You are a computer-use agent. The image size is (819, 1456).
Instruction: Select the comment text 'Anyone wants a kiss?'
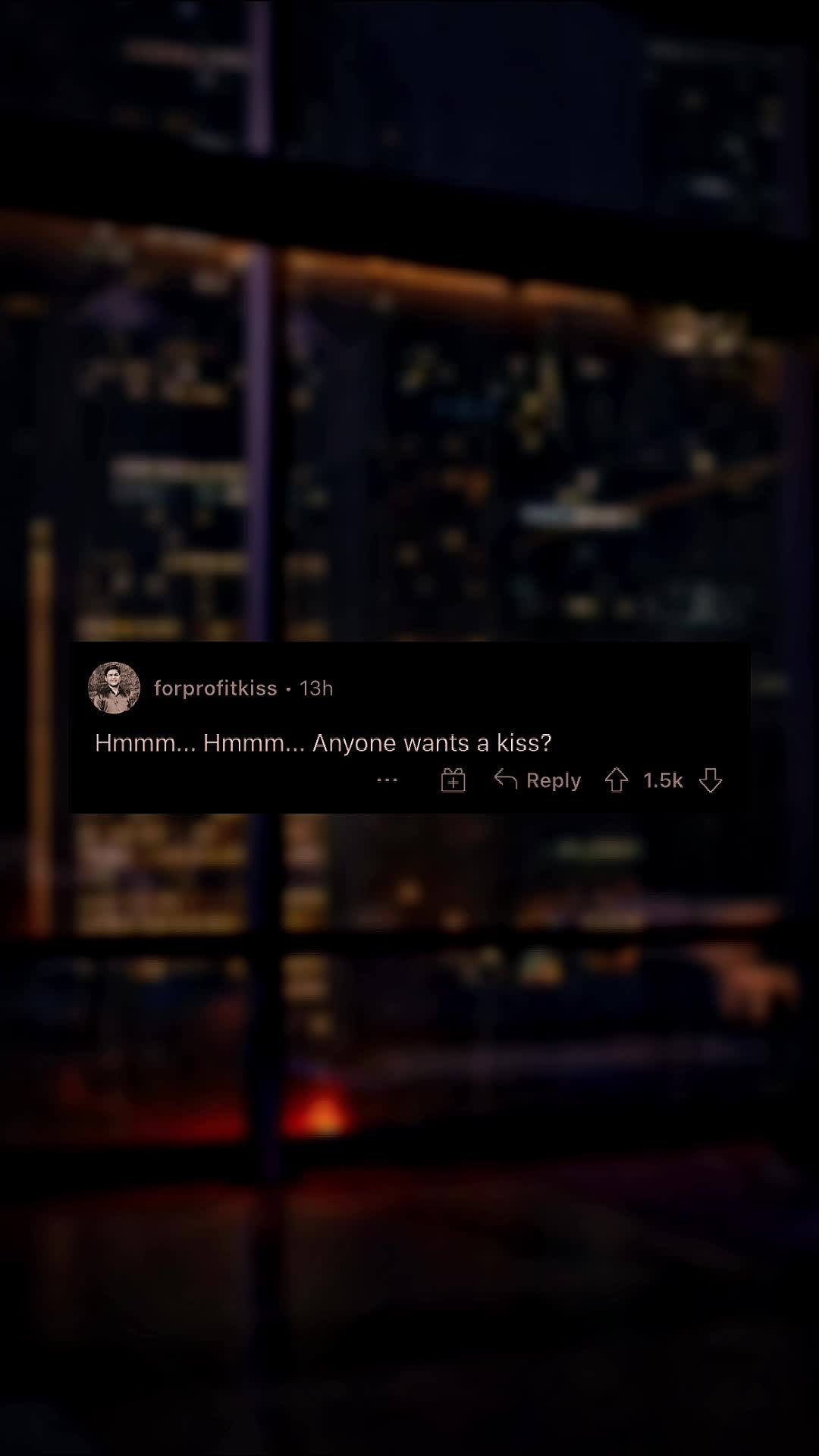pyautogui.click(x=432, y=743)
